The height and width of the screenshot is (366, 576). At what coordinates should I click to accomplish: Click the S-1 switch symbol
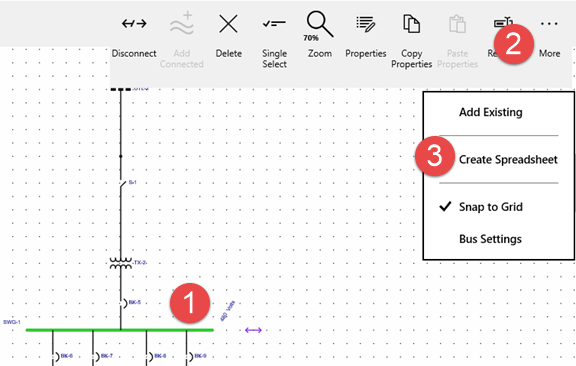[x=122, y=183]
